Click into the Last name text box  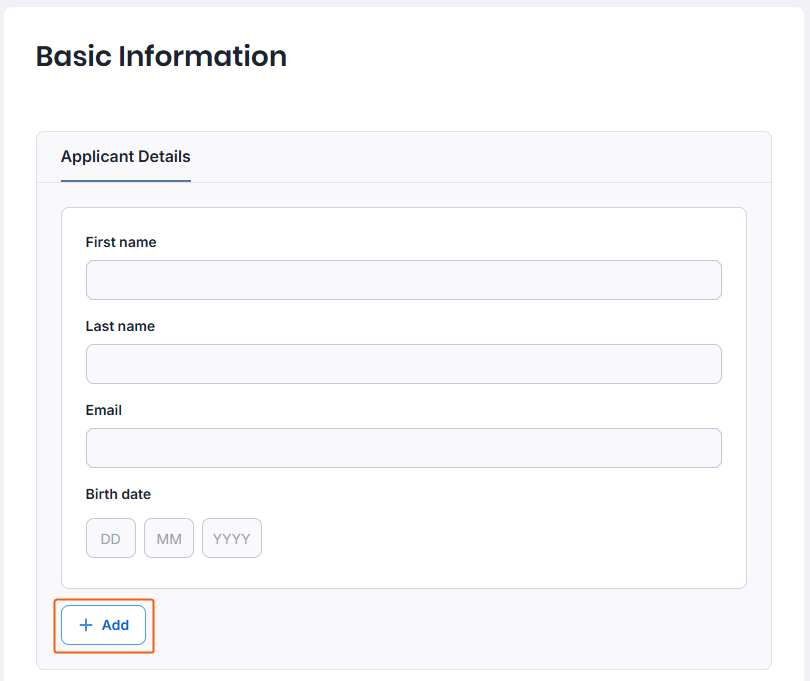tap(403, 364)
